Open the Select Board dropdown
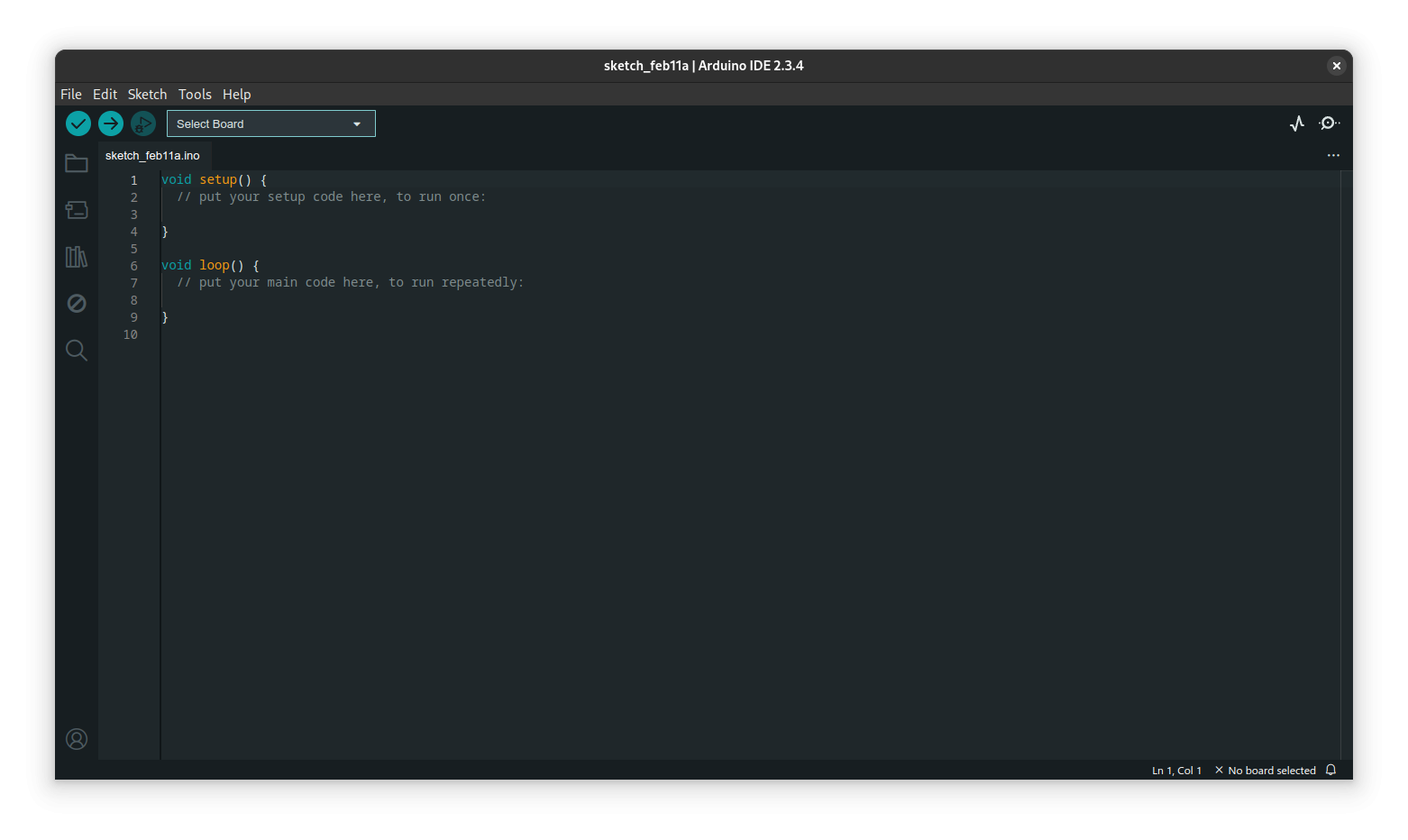 tap(271, 123)
